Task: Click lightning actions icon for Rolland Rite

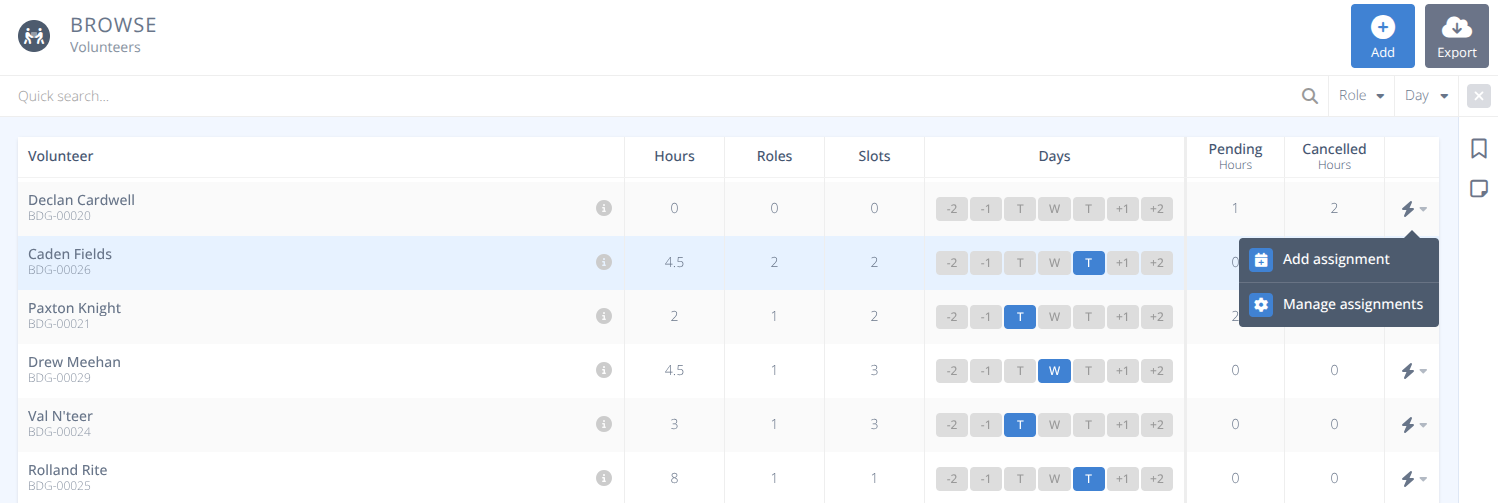Action: 1412,479
